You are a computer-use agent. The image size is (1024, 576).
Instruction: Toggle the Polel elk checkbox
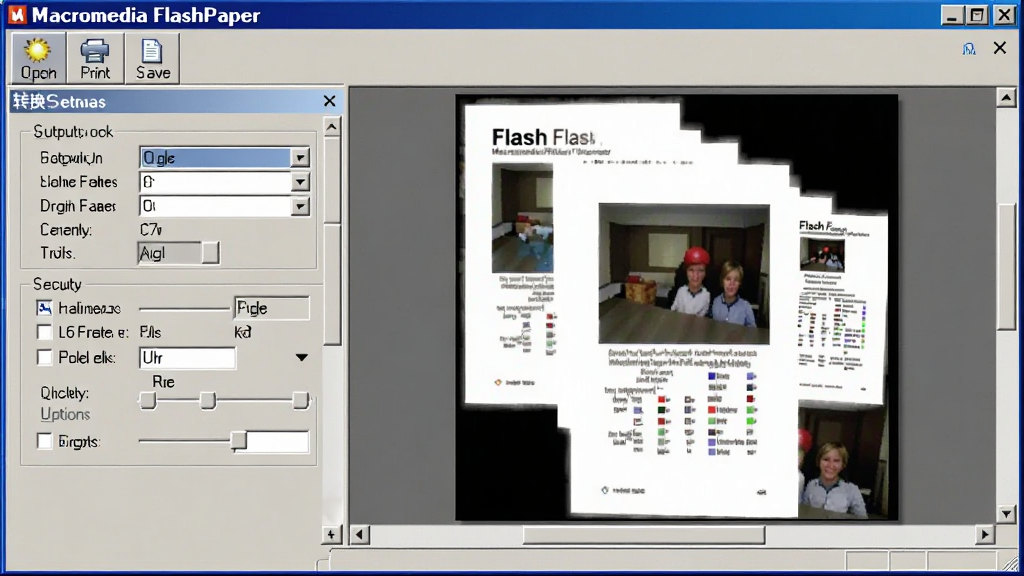(44, 357)
